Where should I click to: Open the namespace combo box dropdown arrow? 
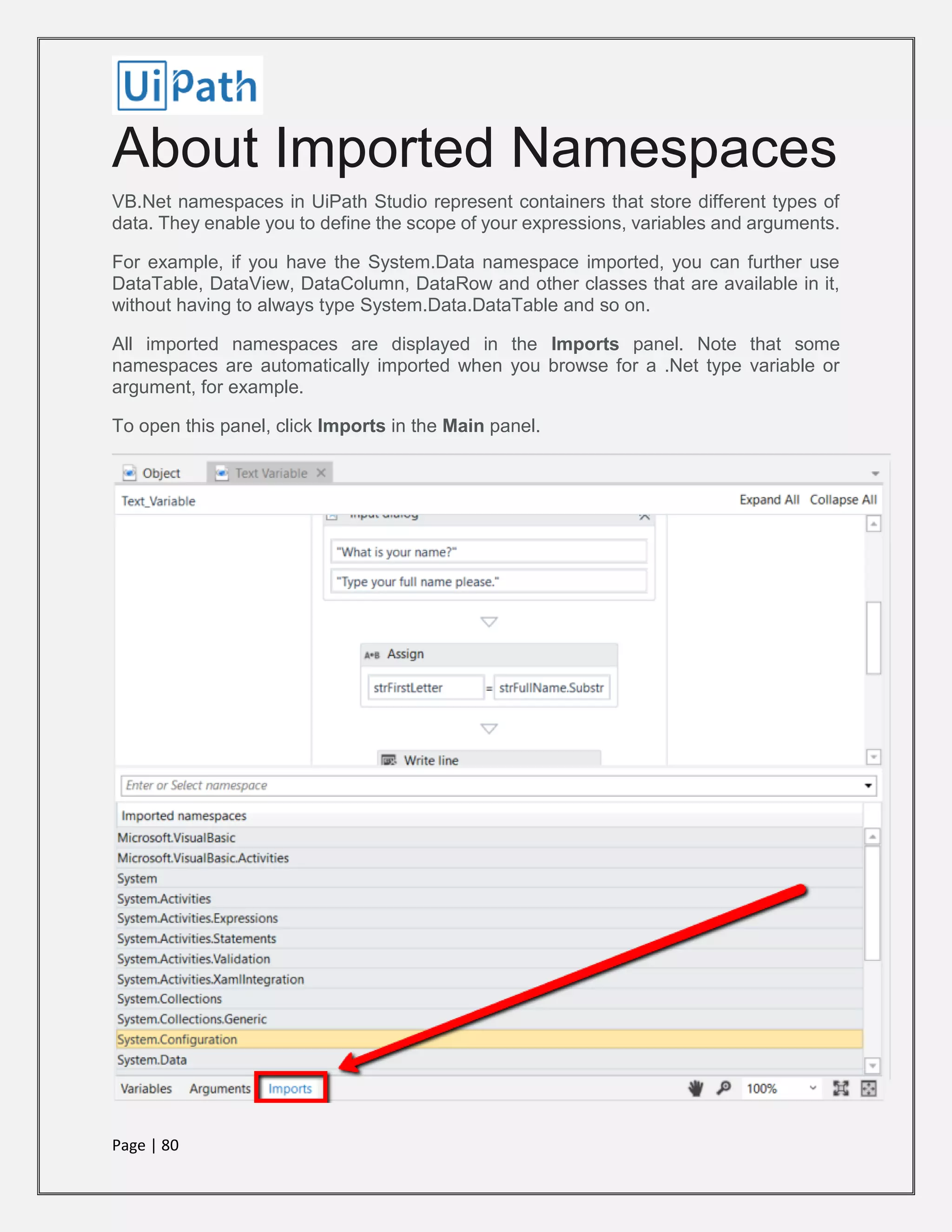point(868,785)
